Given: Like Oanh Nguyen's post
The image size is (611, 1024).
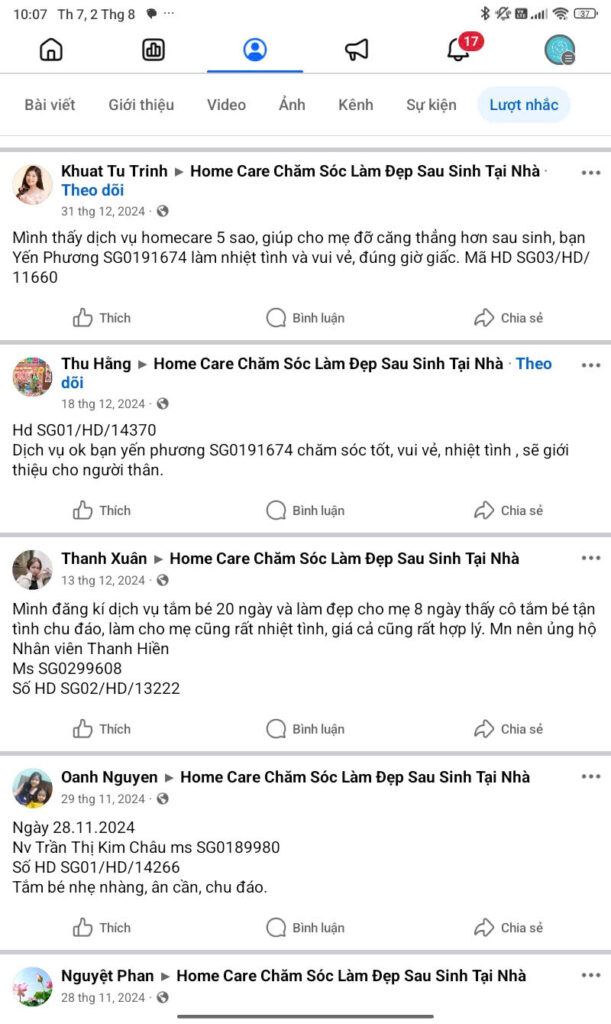Looking at the screenshot, I should coord(102,927).
